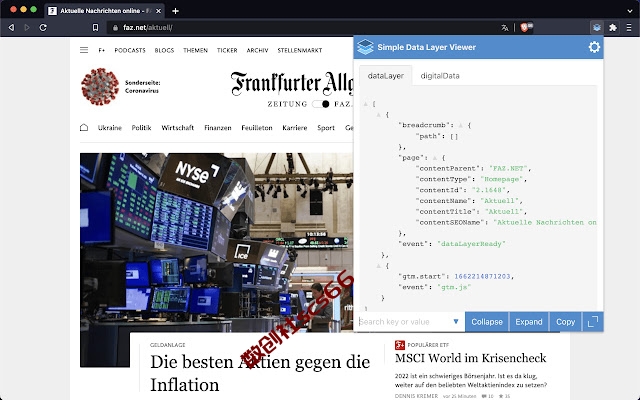
Task: Close the Aktuelle Nachrichten tab
Action: (x=158, y=11)
